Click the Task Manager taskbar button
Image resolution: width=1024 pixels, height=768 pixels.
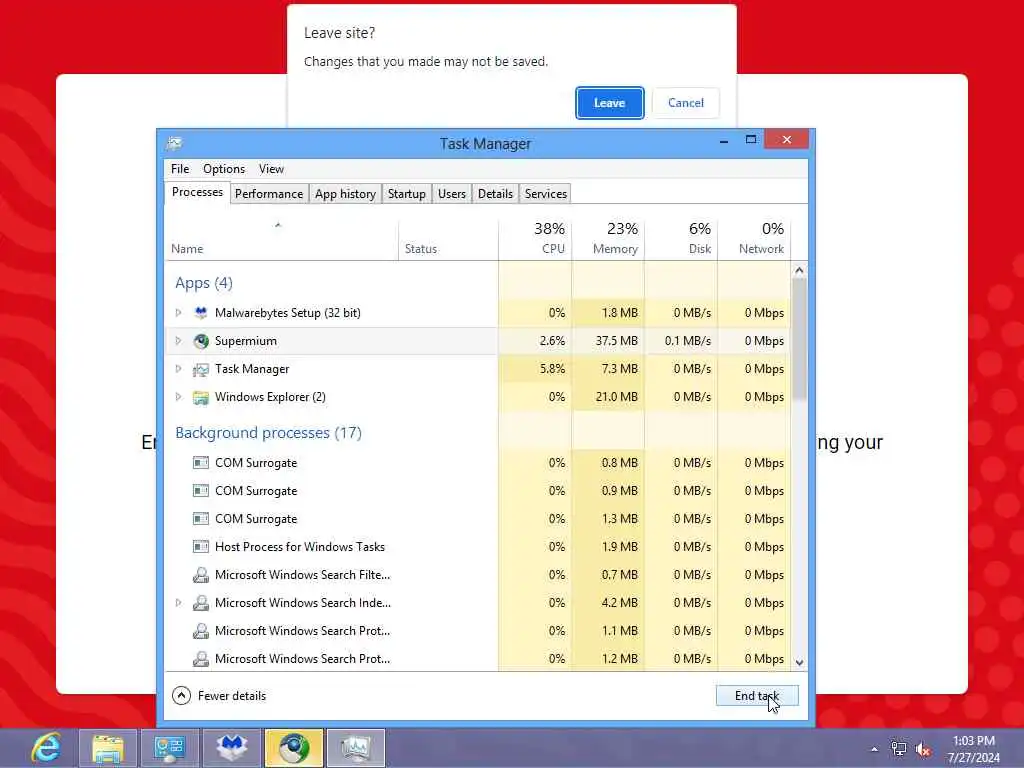pos(356,748)
